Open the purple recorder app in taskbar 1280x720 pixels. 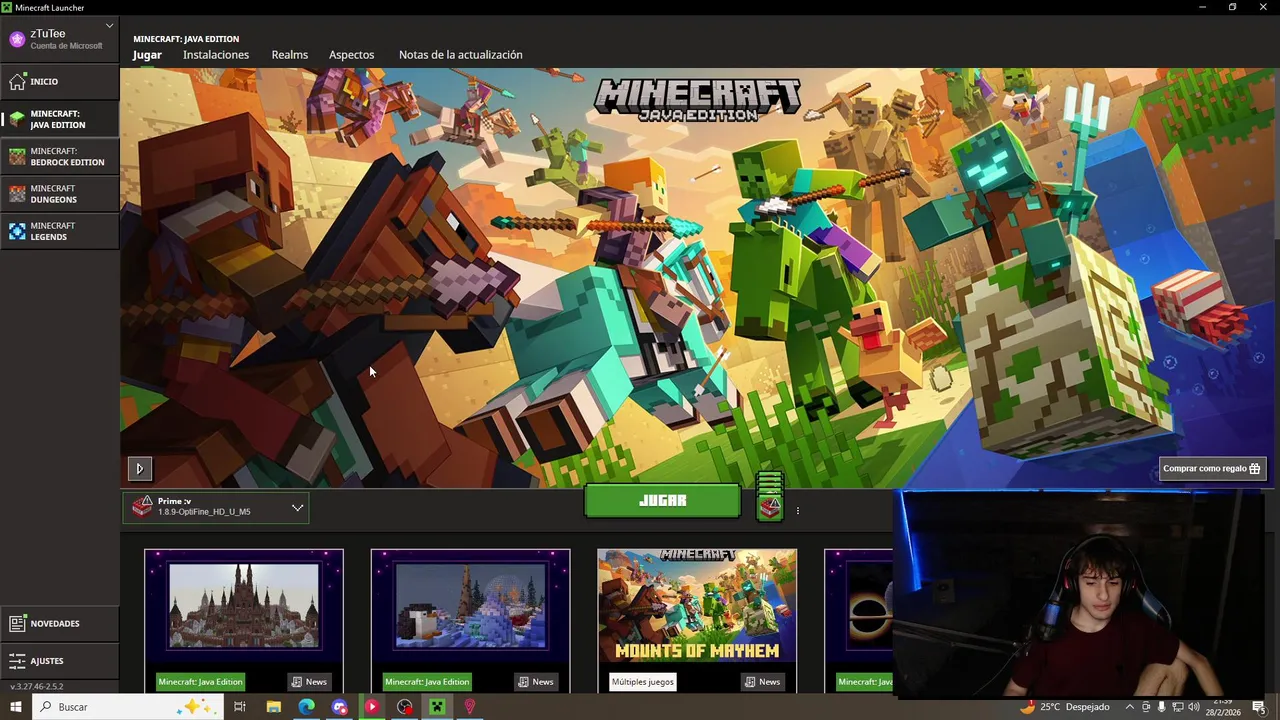point(339,707)
